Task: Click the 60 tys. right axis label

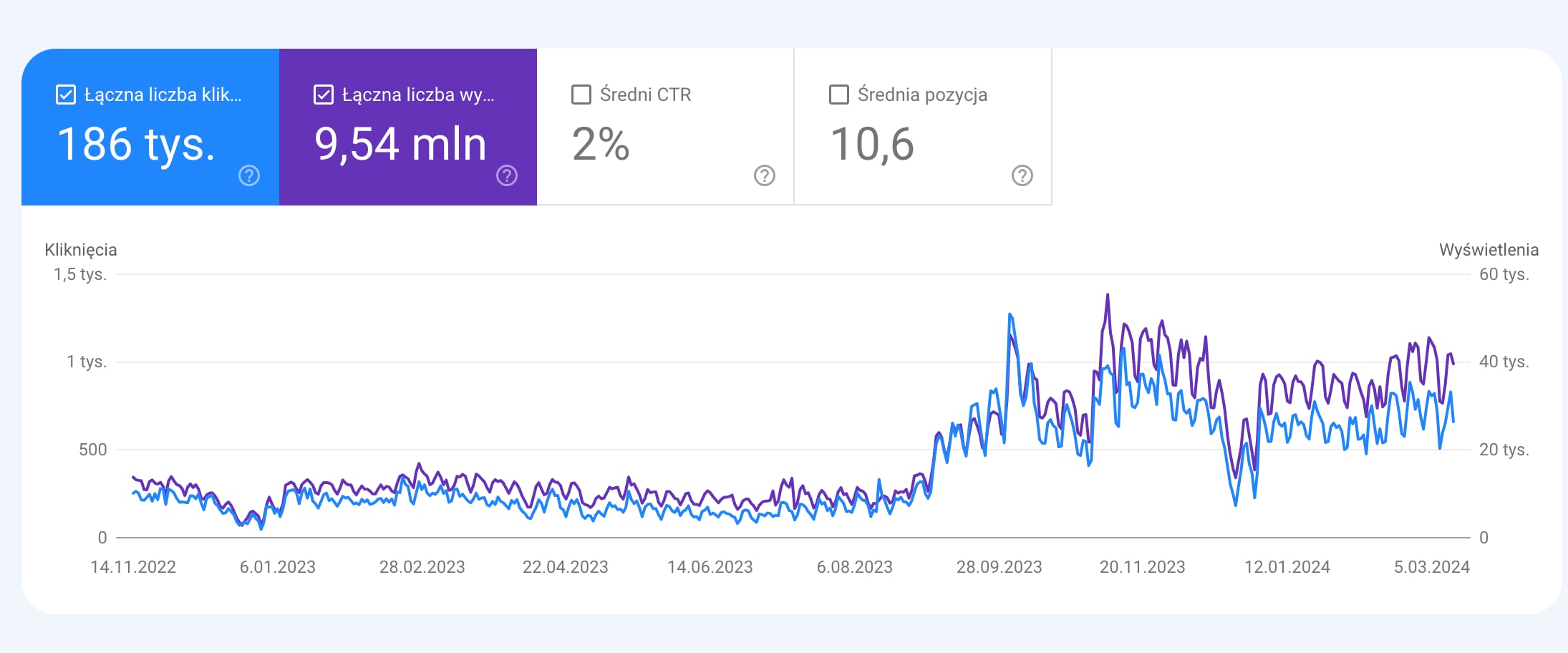Action: point(1504,274)
